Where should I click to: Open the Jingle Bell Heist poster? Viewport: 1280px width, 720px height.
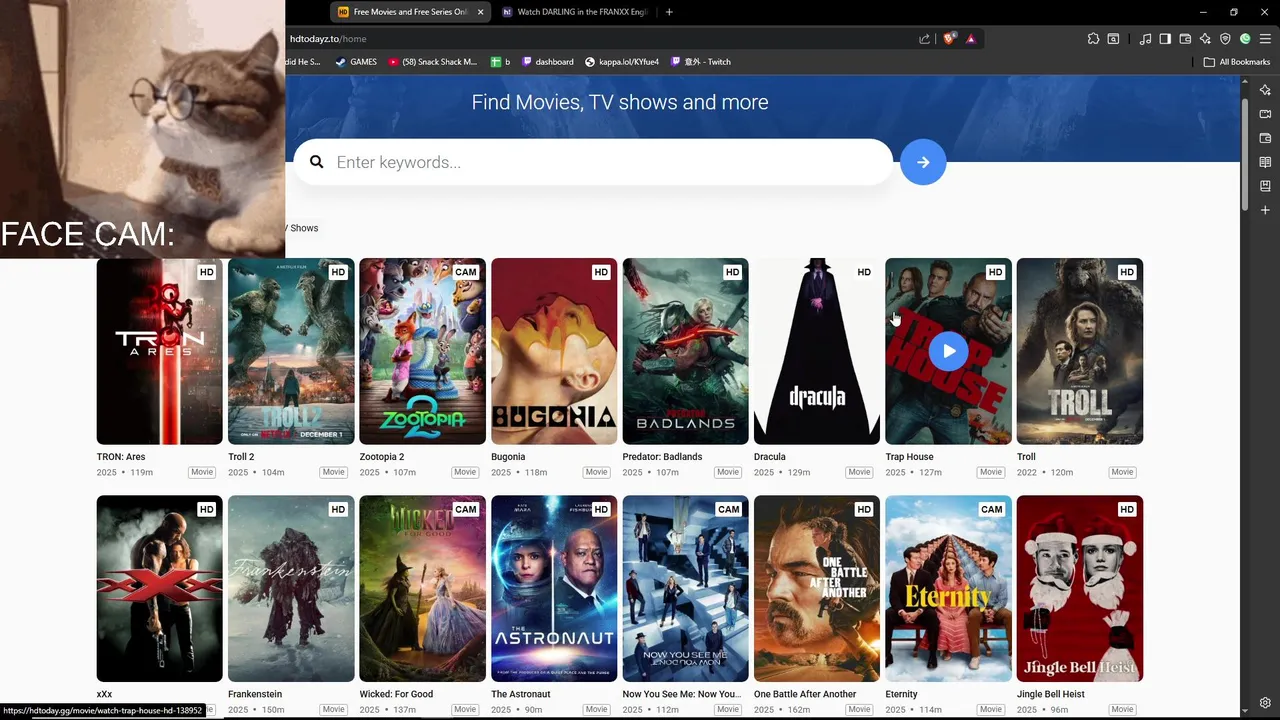click(x=1080, y=588)
